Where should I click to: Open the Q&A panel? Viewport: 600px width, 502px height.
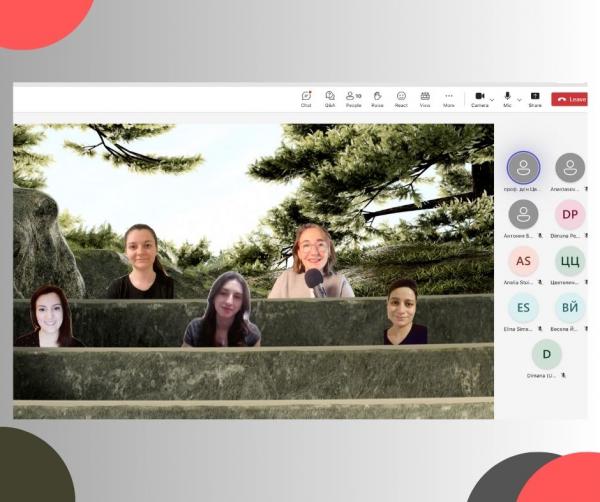coord(330,99)
